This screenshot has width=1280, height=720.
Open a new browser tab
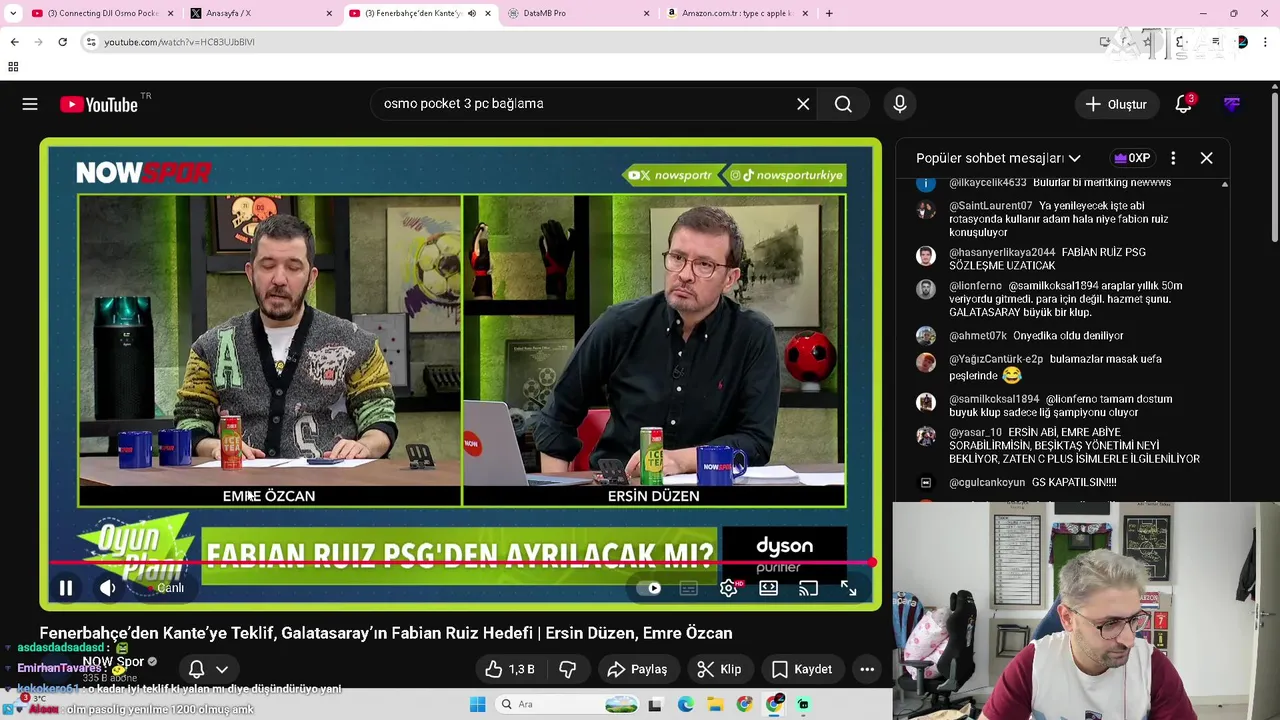pos(829,13)
